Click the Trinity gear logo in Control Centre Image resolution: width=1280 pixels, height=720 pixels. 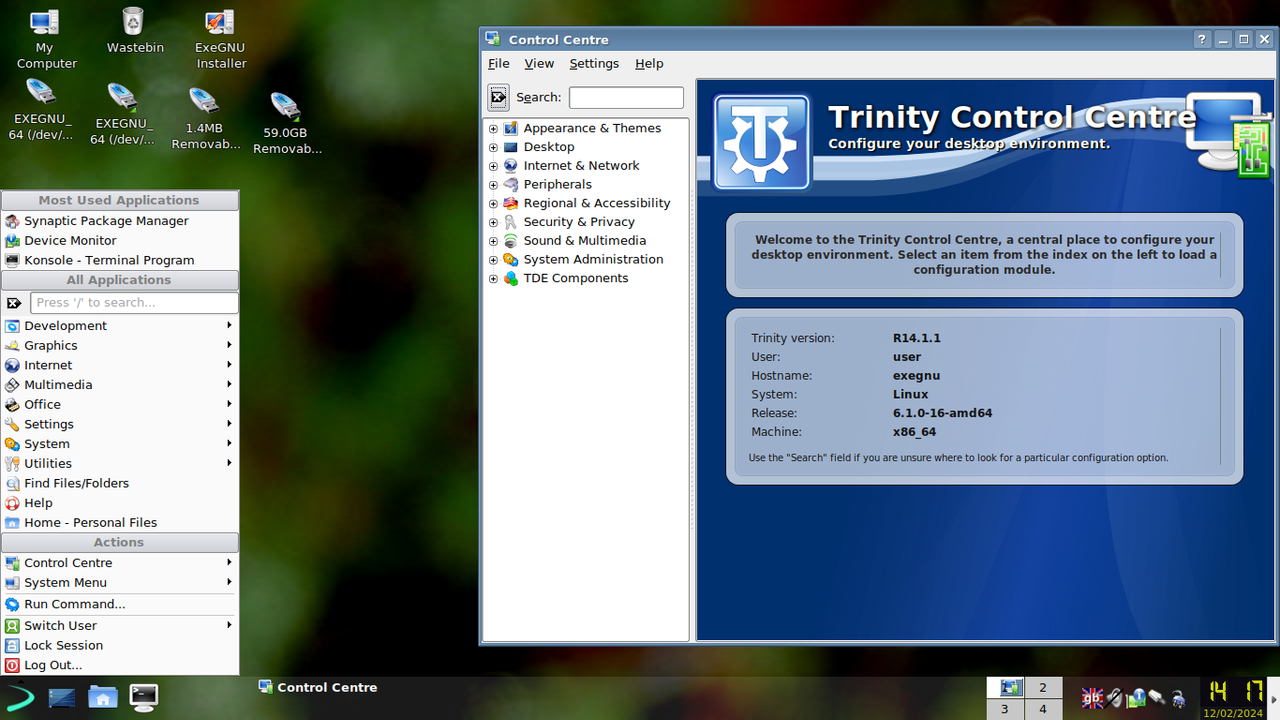[x=762, y=142]
